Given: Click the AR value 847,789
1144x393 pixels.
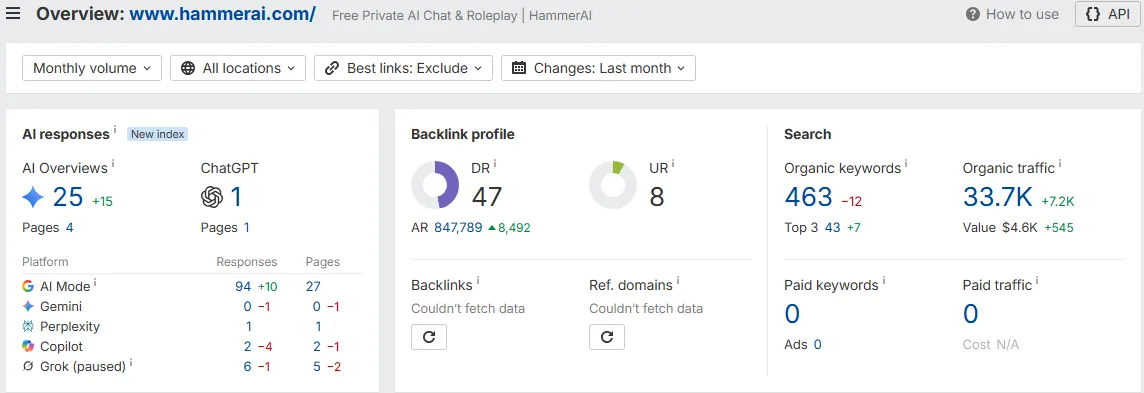Looking at the screenshot, I should 458,227.
